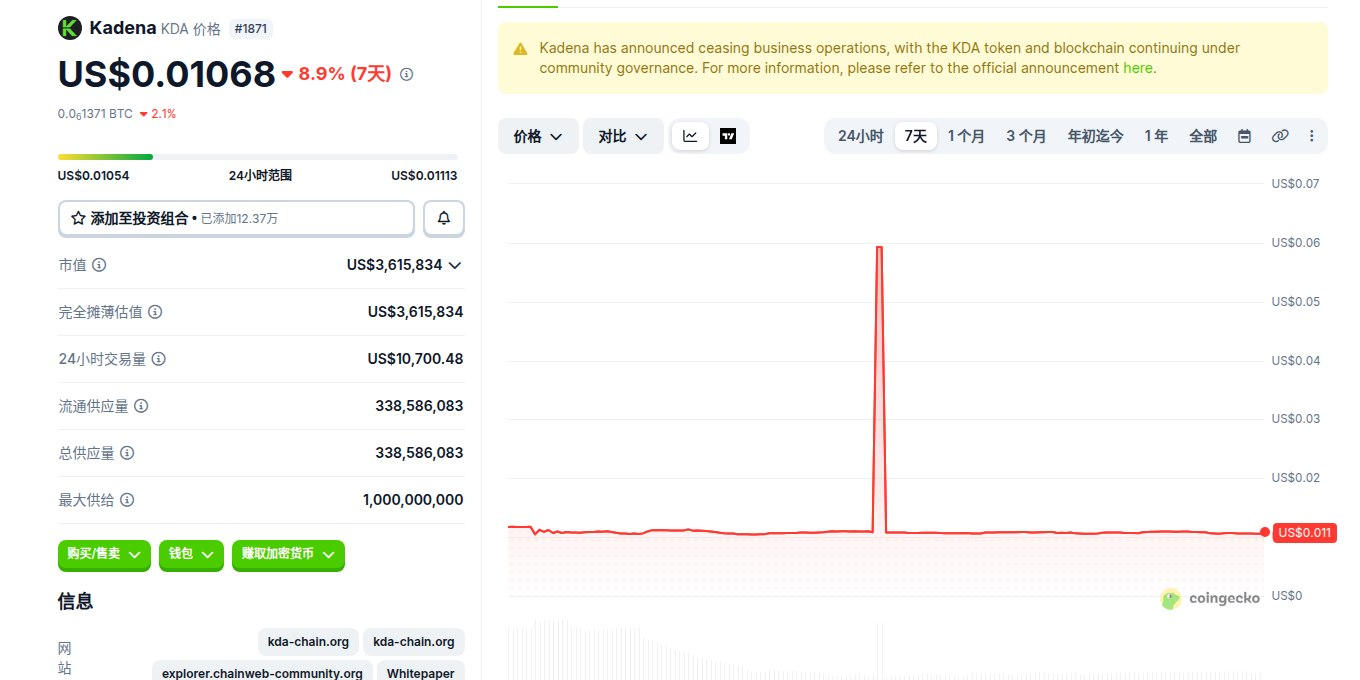Click the 0.0₆1371 BTC value
The width and height of the screenshot is (1360, 680).
pos(95,114)
